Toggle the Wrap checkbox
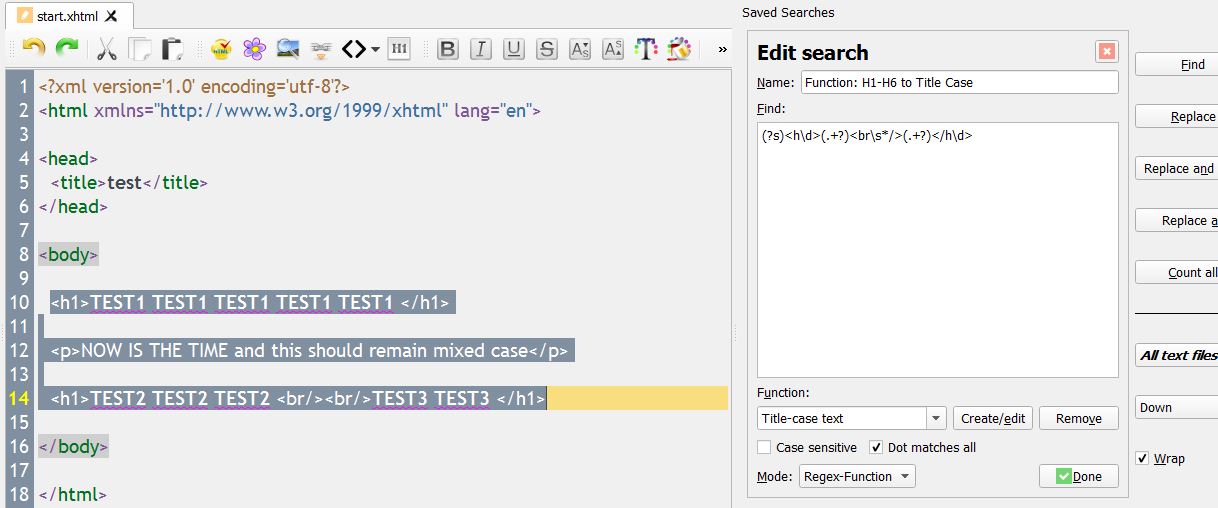1218x508 pixels. [x=1143, y=458]
